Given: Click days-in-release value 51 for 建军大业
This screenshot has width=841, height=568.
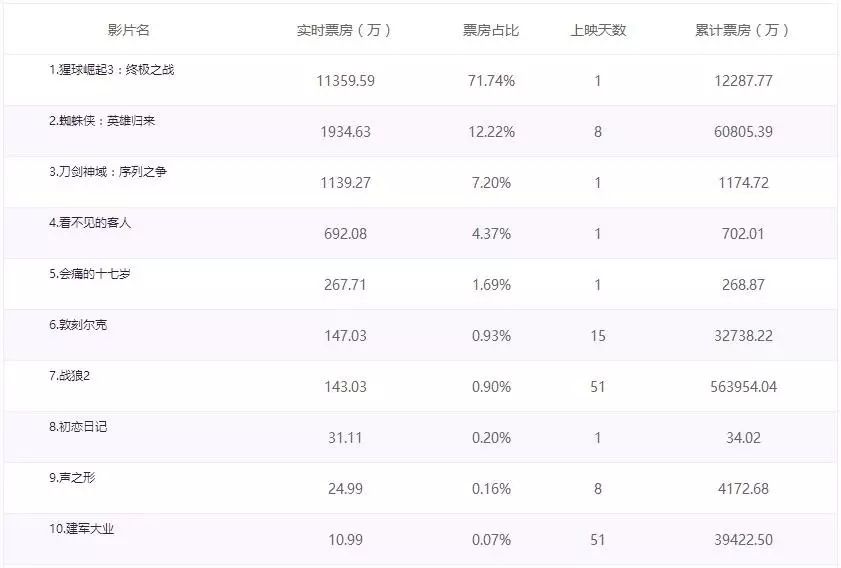Looking at the screenshot, I should [598, 540].
